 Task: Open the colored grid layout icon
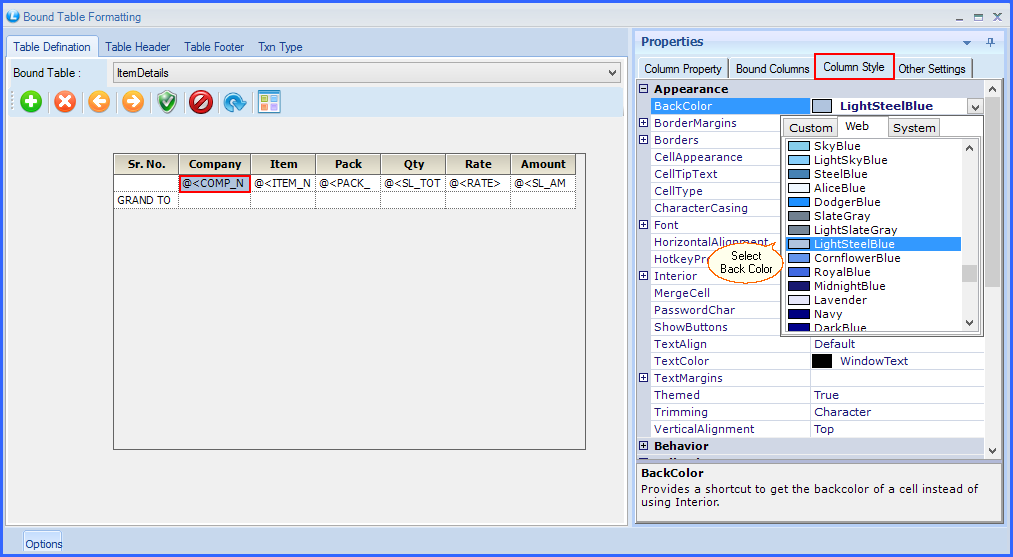tap(269, 102)
